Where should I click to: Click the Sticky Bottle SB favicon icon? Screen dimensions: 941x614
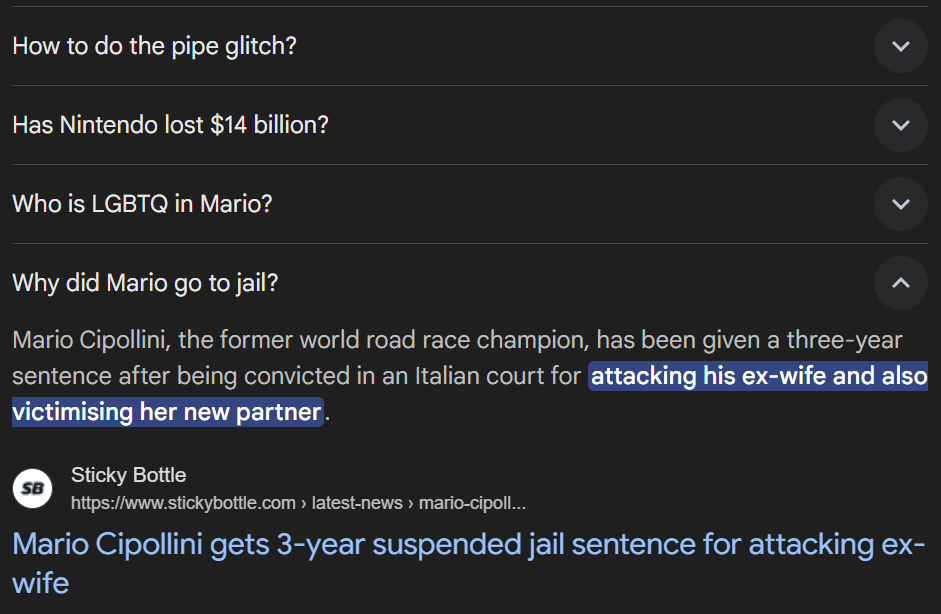click(x=32, y=488)
